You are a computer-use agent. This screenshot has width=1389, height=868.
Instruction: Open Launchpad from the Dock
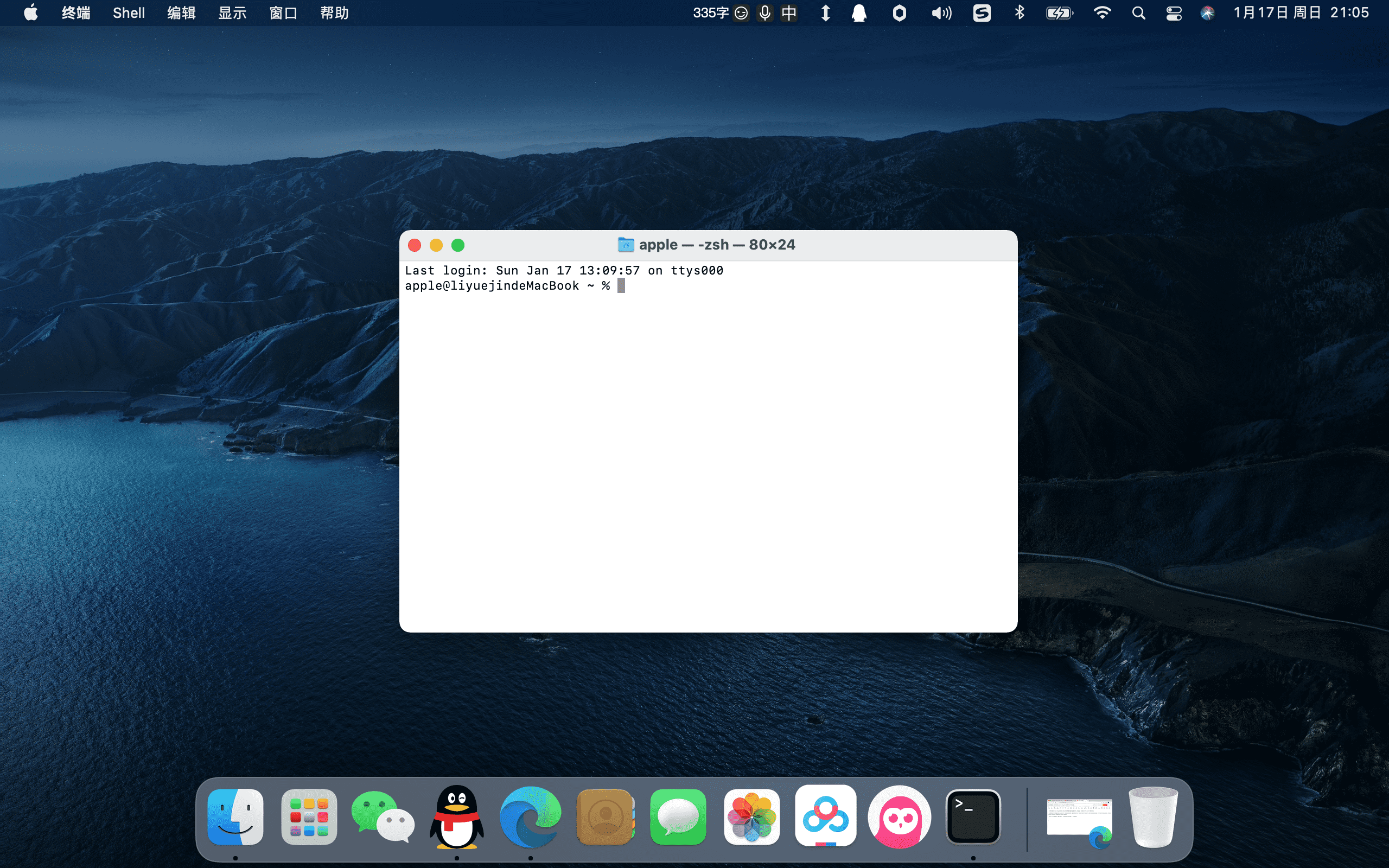(308, 818)
